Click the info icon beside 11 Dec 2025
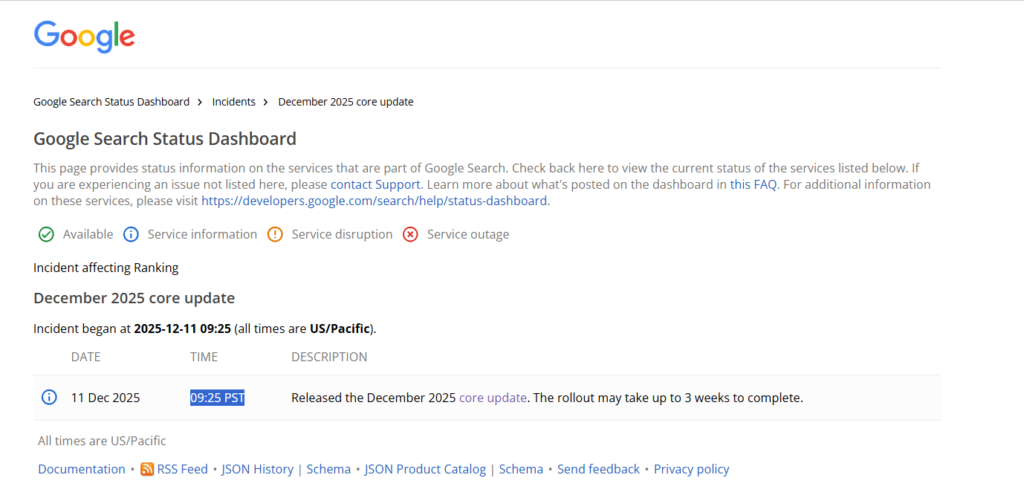The width and height of the screenshot is (1024, 498). (49, 397)
